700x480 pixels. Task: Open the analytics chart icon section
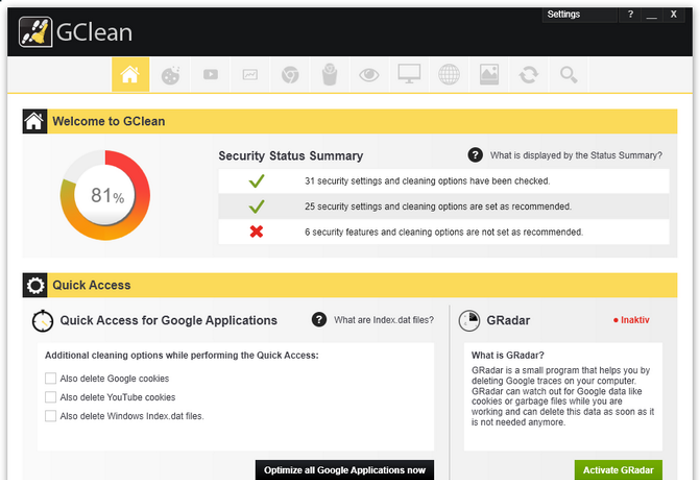point(250,75)
